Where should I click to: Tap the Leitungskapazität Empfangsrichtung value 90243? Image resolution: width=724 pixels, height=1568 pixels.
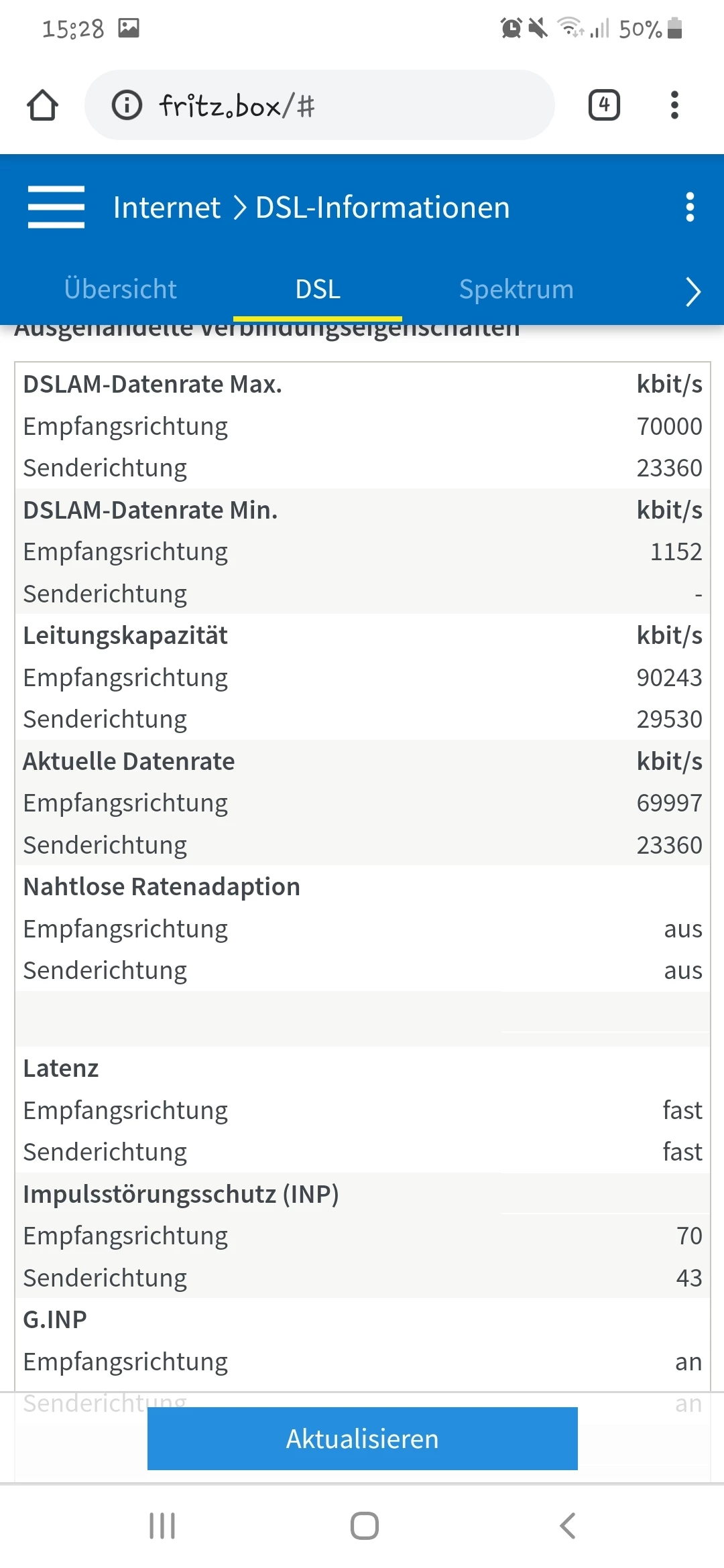668,677
